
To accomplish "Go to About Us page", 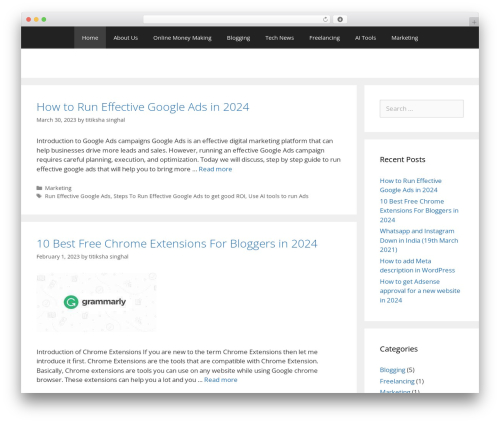I will 125,38.
